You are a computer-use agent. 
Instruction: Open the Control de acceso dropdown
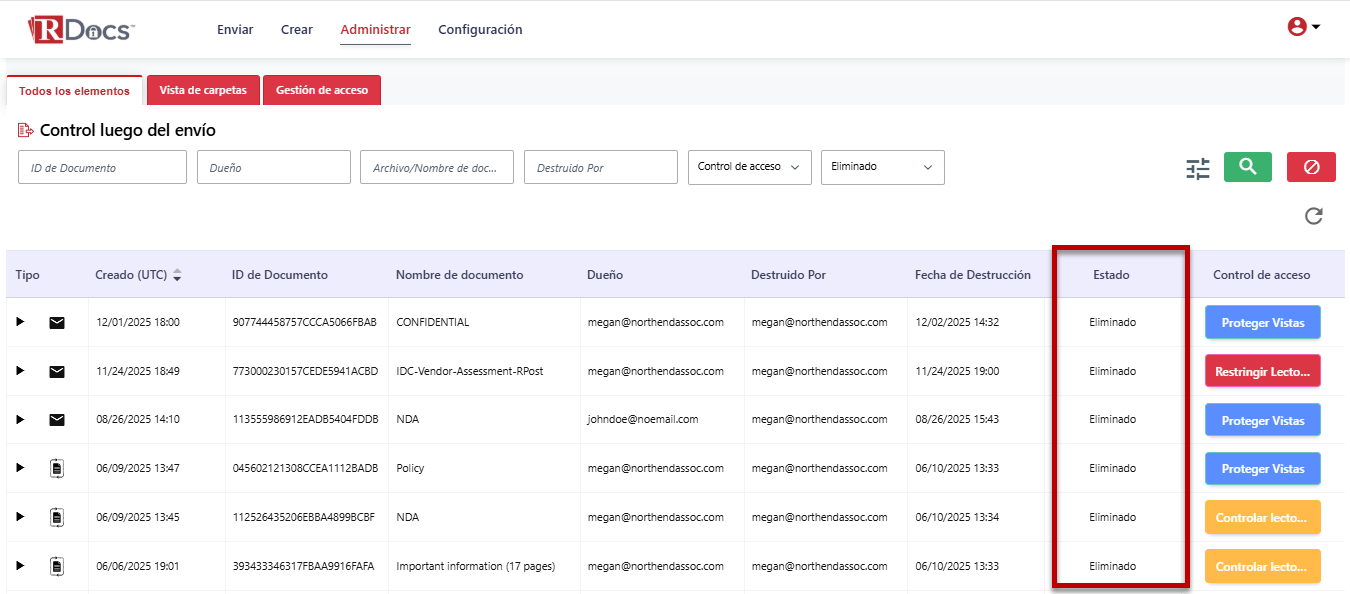(749, 167)
